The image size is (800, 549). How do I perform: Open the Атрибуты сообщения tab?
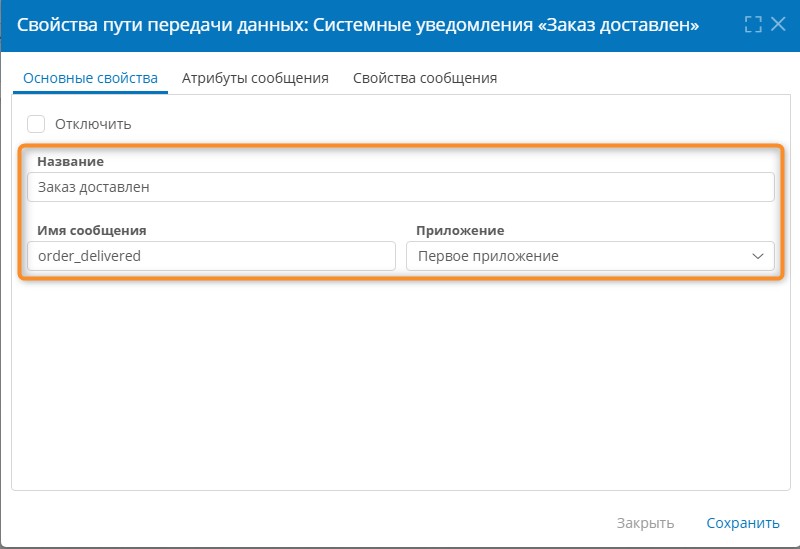(255, 78)
